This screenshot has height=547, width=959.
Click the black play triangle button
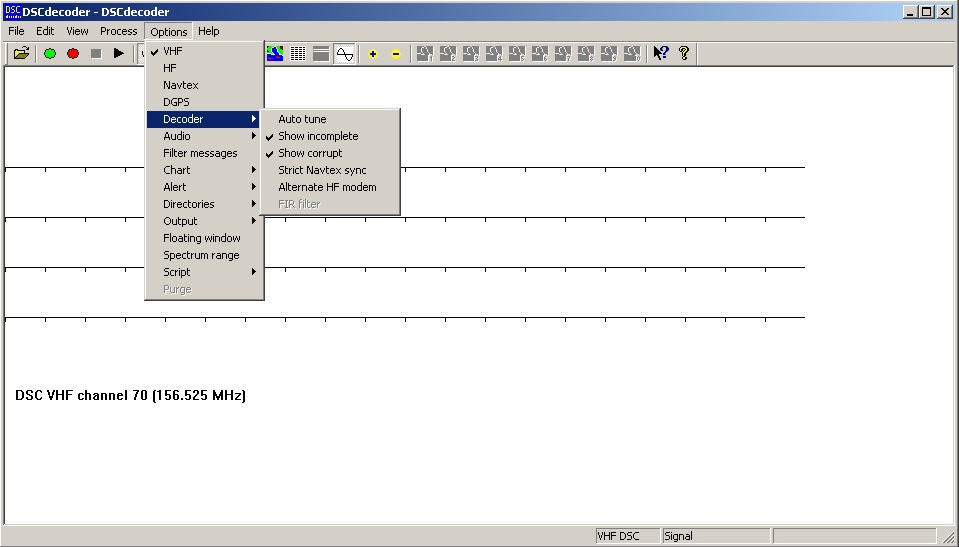[x=119, y=54]
